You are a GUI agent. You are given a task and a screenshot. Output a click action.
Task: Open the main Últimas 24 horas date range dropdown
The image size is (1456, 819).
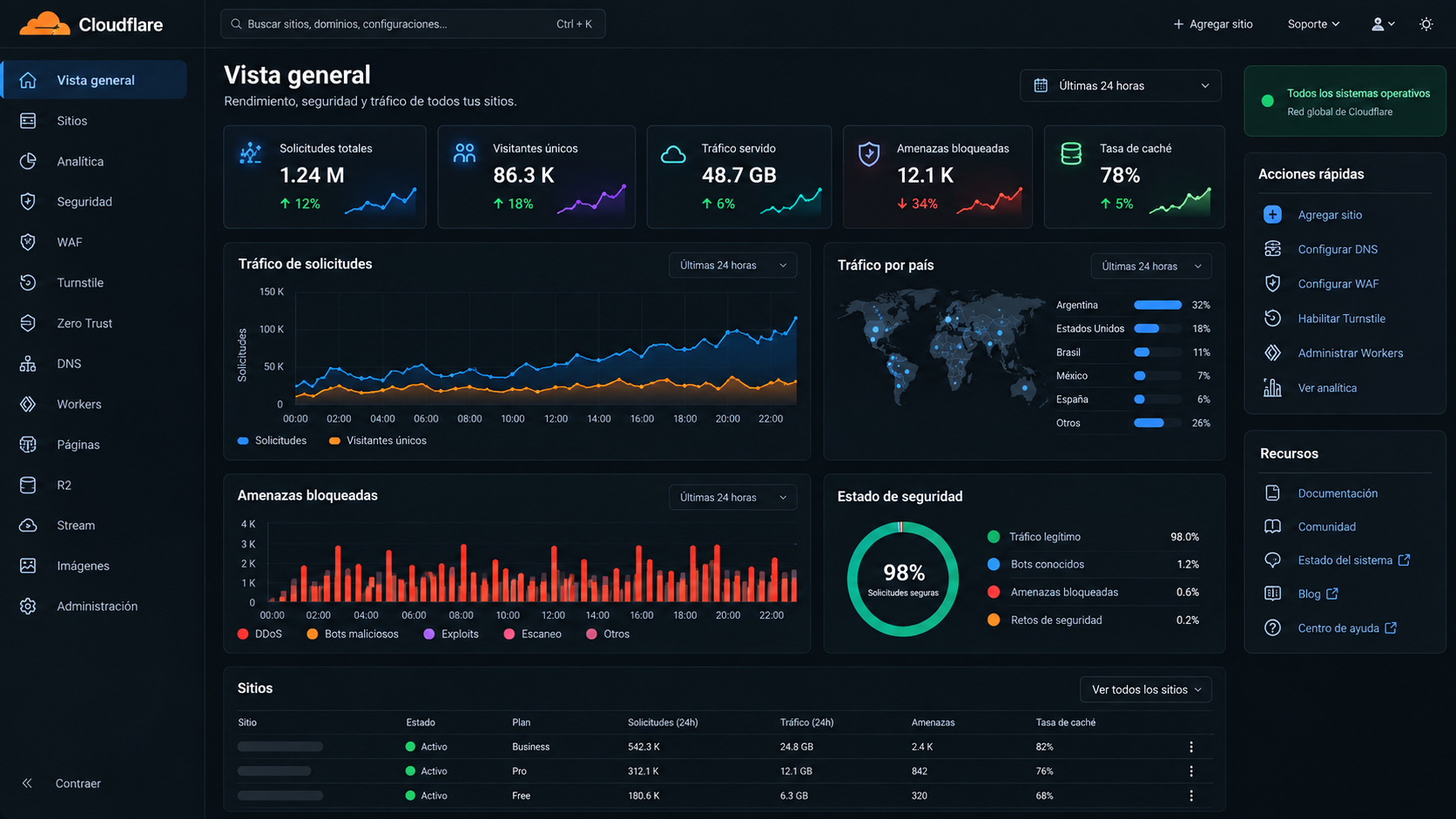click(x=1121, y=85)
